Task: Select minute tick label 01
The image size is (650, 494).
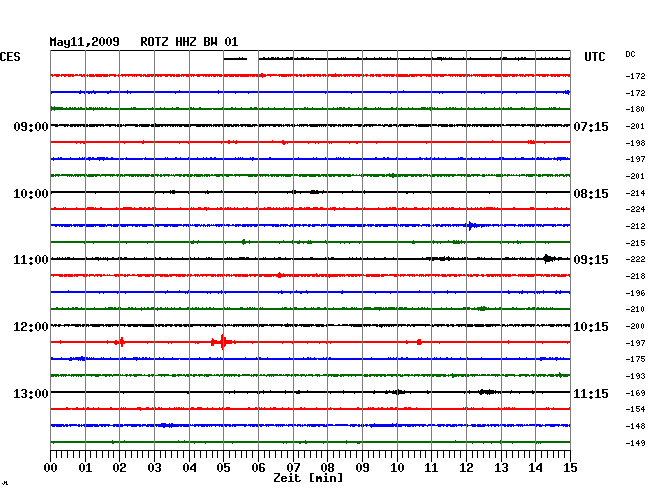Action: [85, 468]
